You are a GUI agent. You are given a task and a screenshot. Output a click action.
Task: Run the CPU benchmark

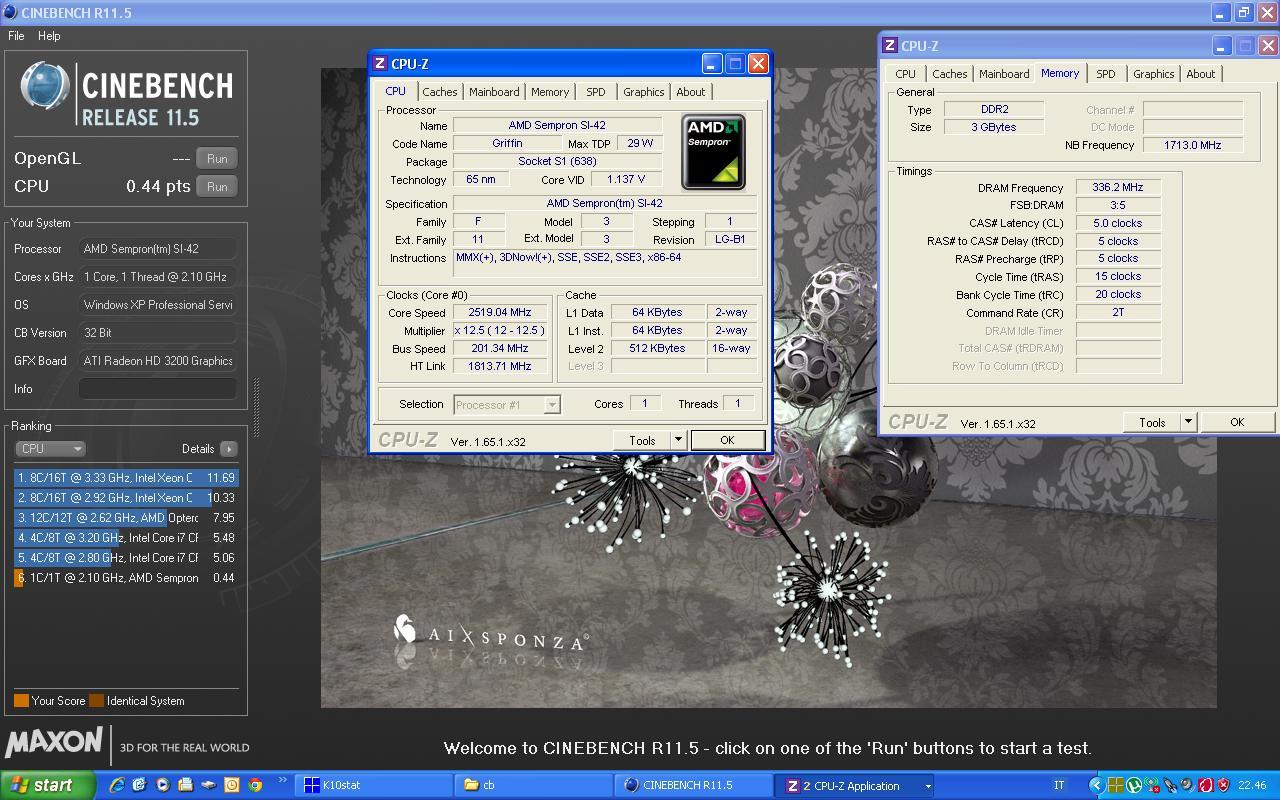(x=217, y=186)
